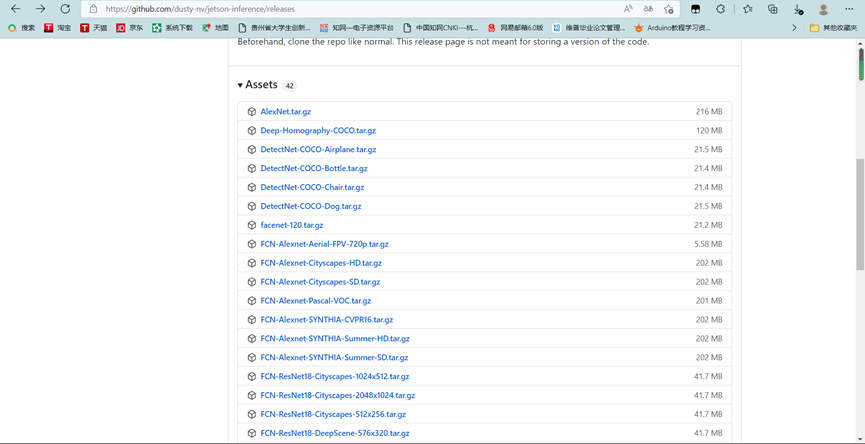This screenshot has height=444, width=865.
Task: Download DetectNet-COCO-Bottle.tar.gz
Action: (x=314, y=168)
